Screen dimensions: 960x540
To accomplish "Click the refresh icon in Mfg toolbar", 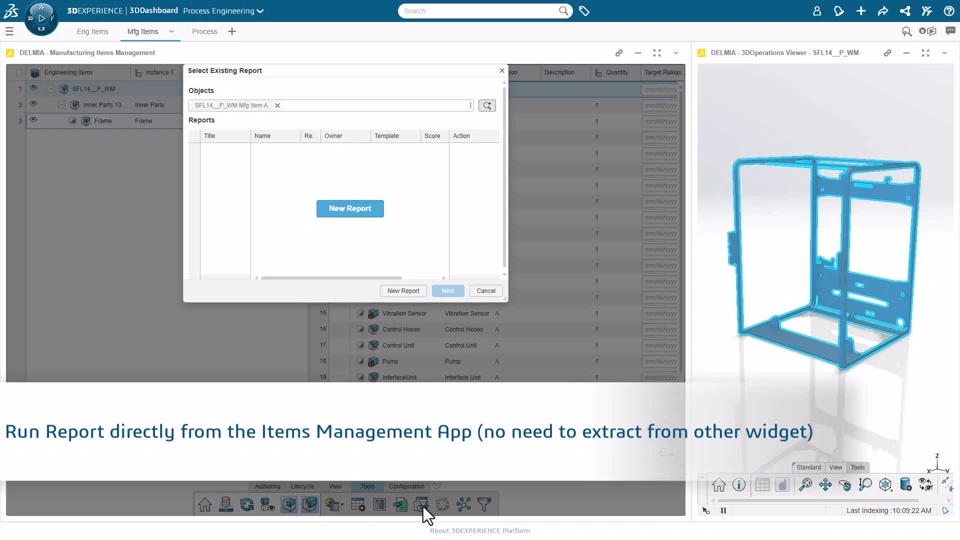I will point(247,504).
